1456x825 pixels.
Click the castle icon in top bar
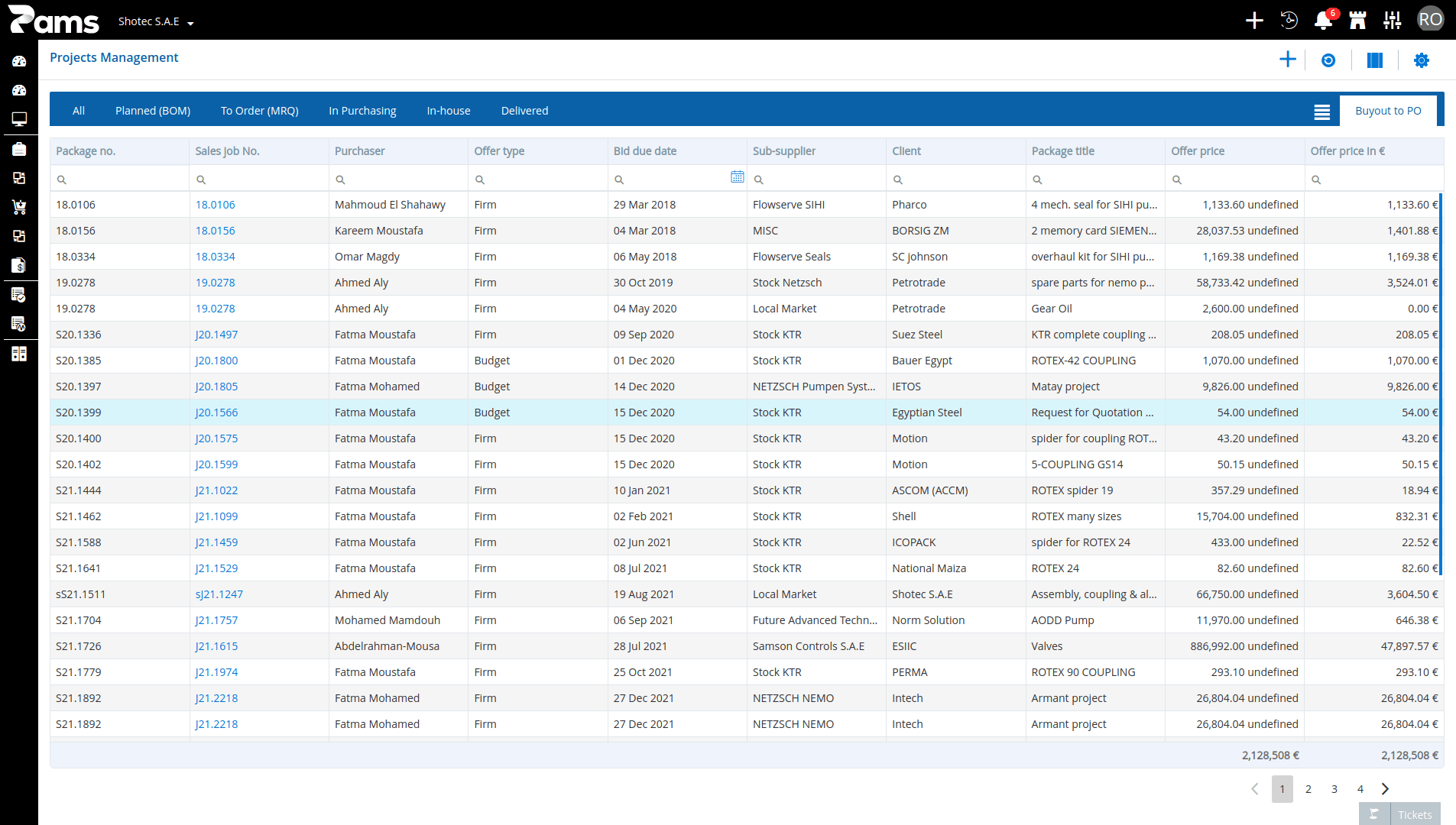[x=1357, y=21]
